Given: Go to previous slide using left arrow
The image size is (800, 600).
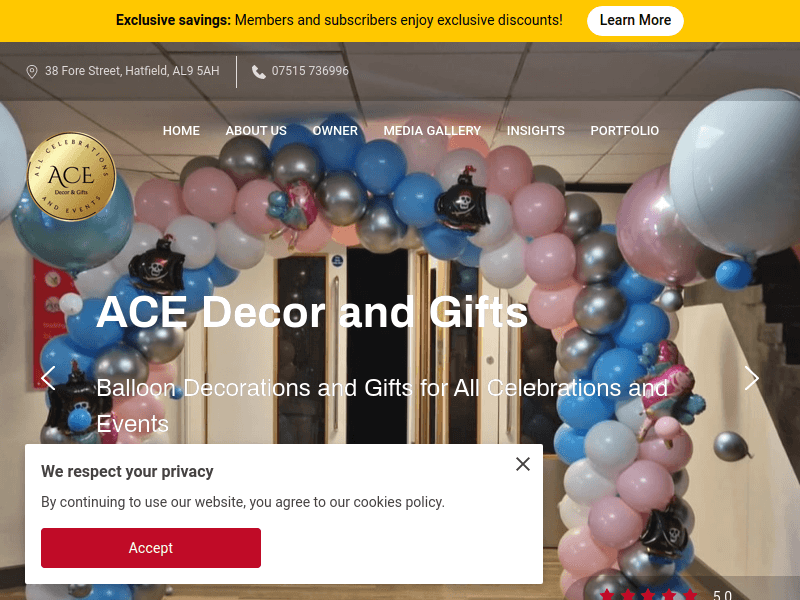Looking at the screenshot, I should 48,378.
